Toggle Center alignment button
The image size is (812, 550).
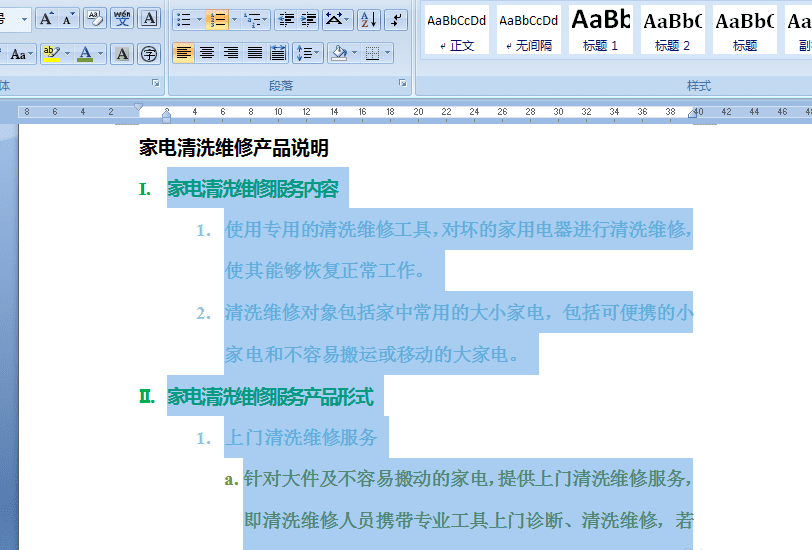click(x=207, y=53)
